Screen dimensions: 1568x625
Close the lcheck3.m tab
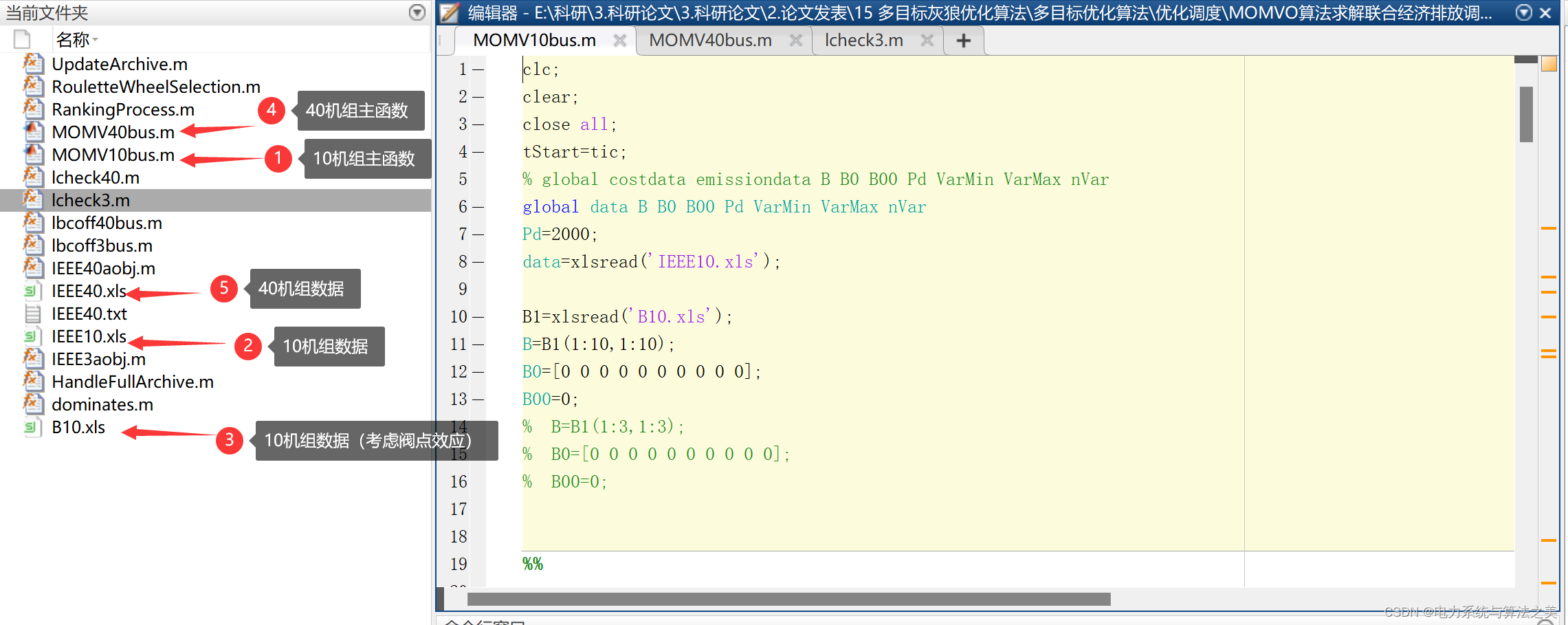[927, 41]
